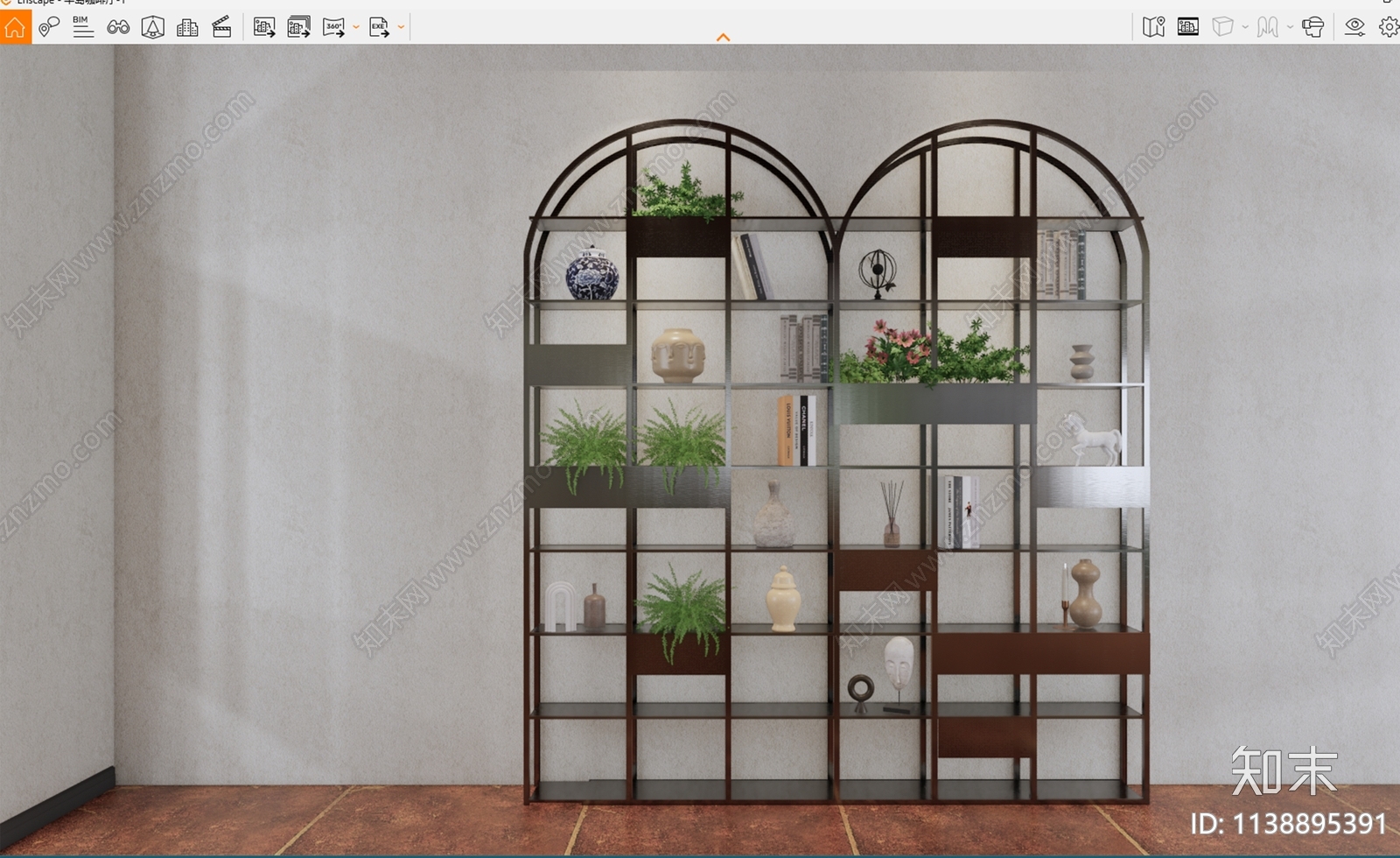This screenshot has width=1400, height=858.
Task: Open the Video Editor clapperboard icon
Action: click(222, 27)
